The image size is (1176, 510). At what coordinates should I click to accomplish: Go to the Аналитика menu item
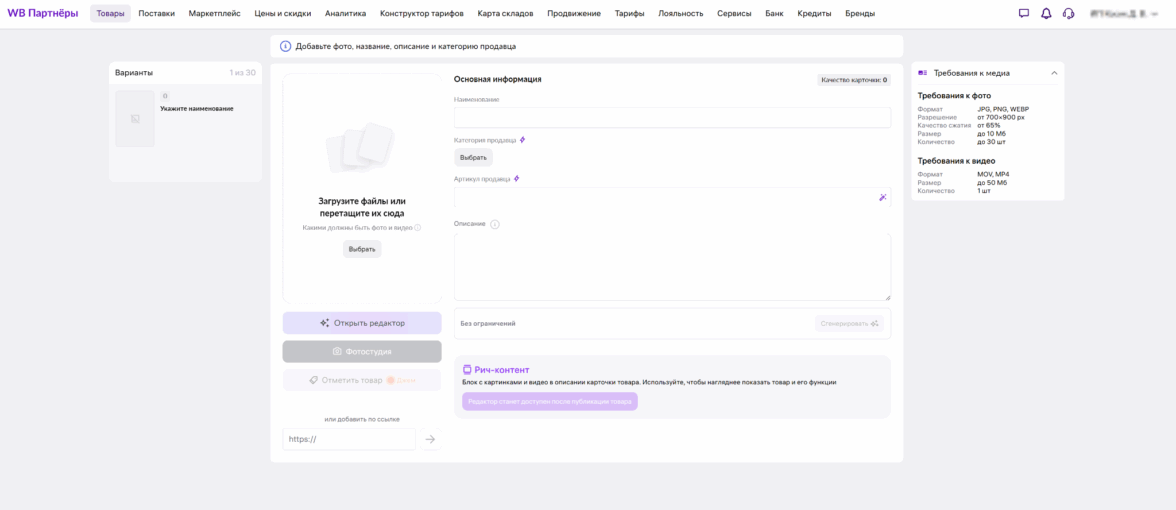coord(345,14)
